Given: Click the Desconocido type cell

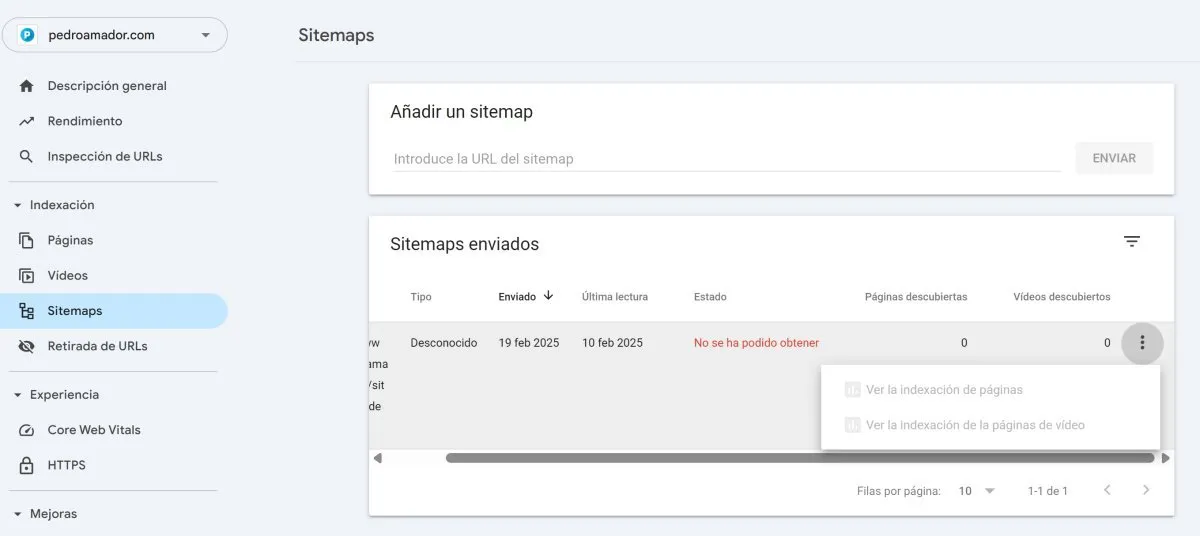Looking at the screenshot, I should pos(444,343).
